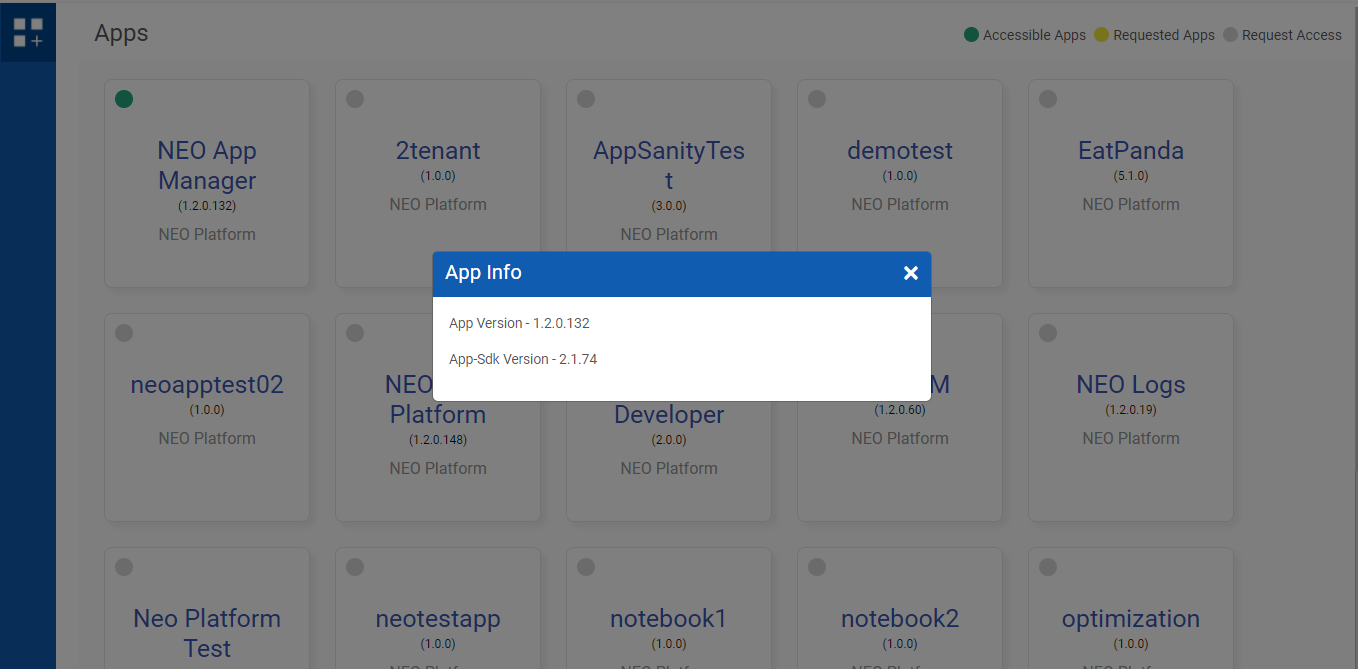Click version (1.0.0) under neotestapp

(x=438, y=644)
